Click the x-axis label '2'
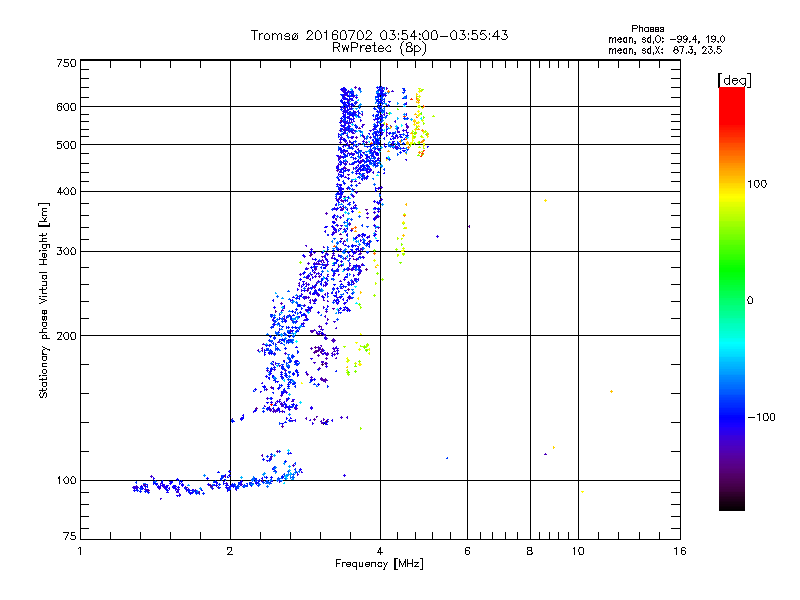 point(230,551)
